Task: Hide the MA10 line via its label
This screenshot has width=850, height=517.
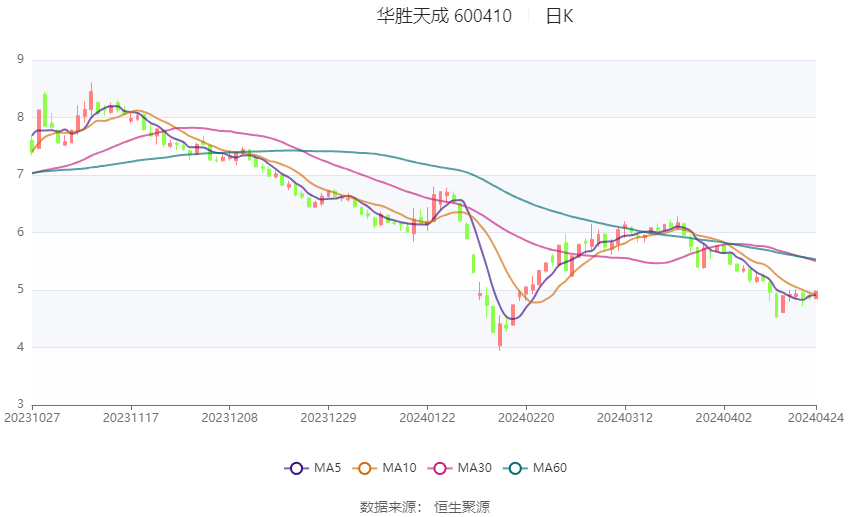Action: pos(399,468)
